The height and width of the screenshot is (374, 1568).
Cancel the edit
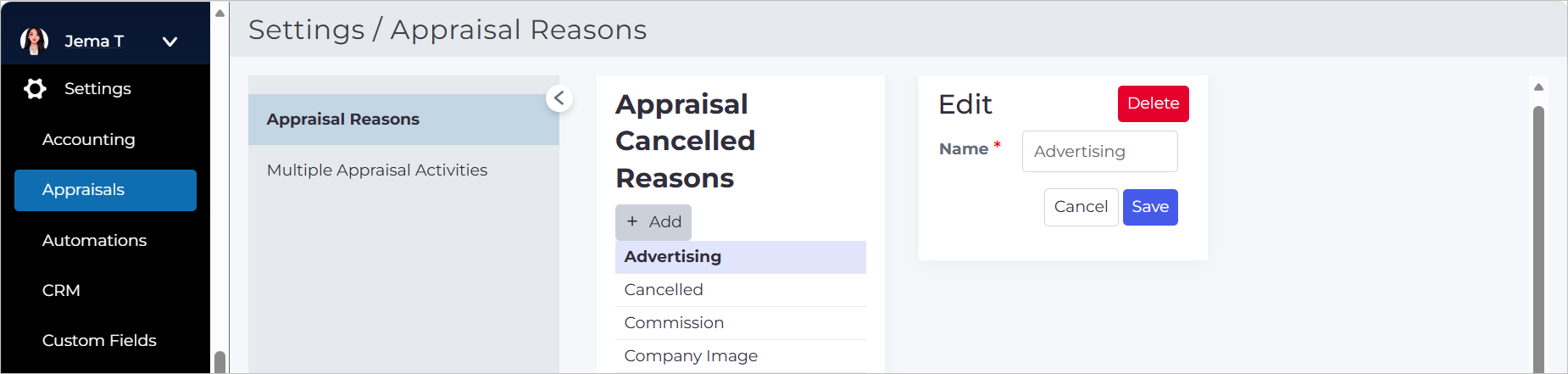coord(1081,207)
